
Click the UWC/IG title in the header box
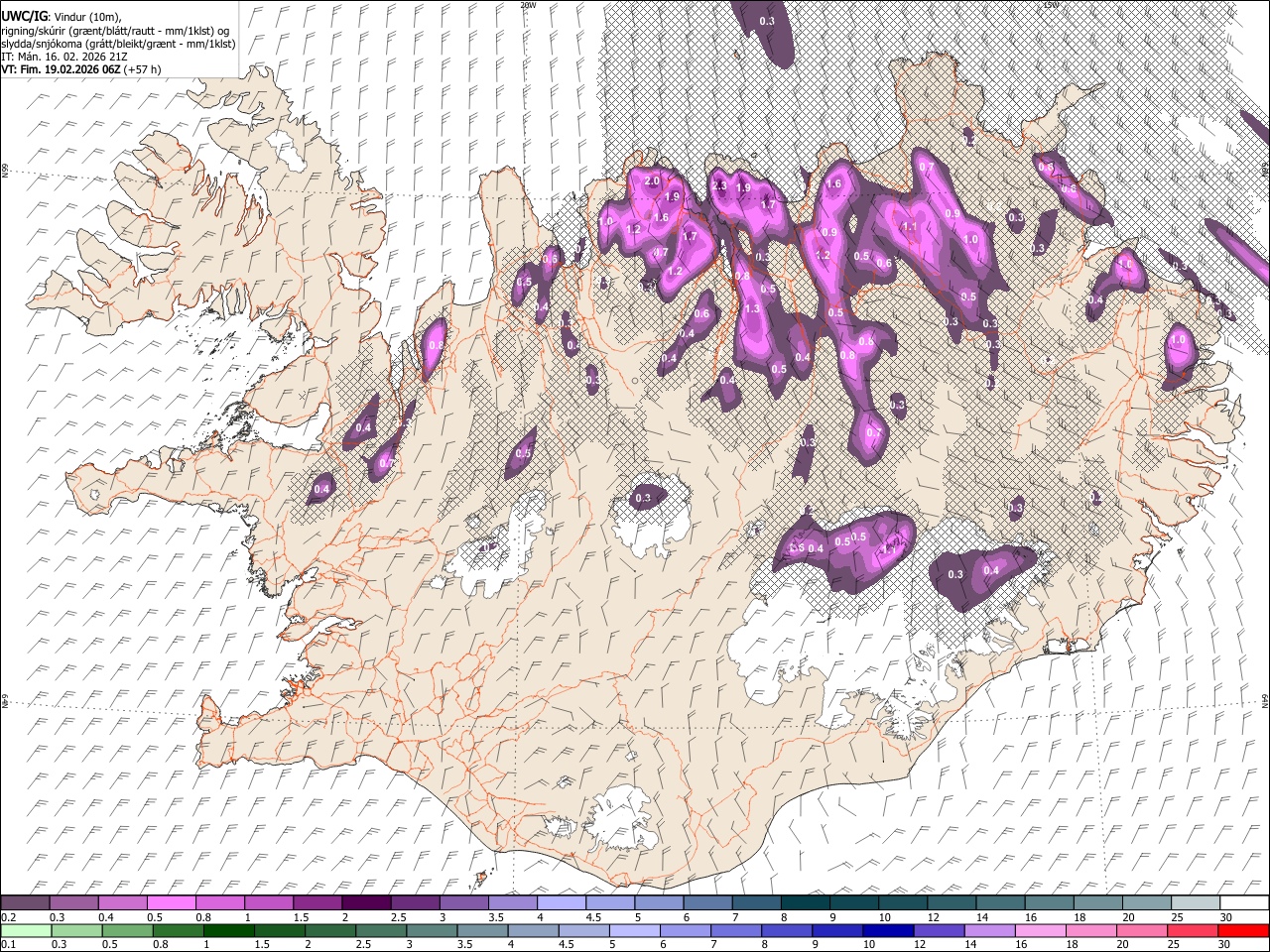24,16
